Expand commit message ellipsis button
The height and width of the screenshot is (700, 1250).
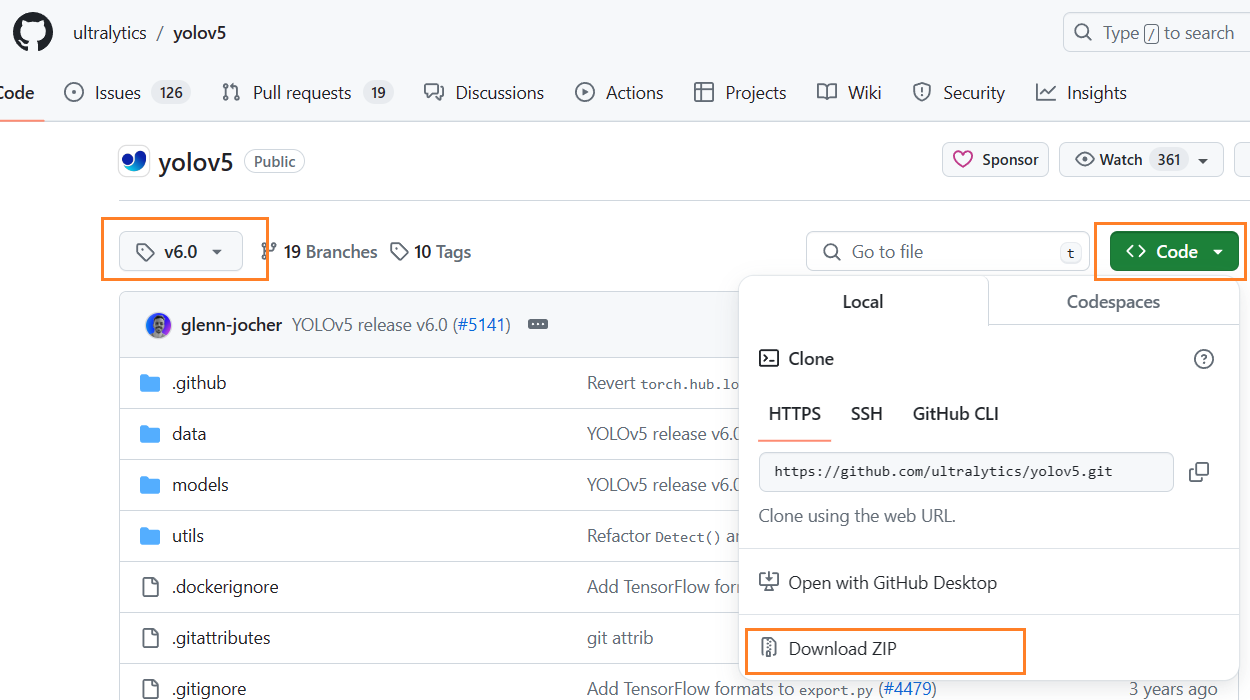coord(538,325)
